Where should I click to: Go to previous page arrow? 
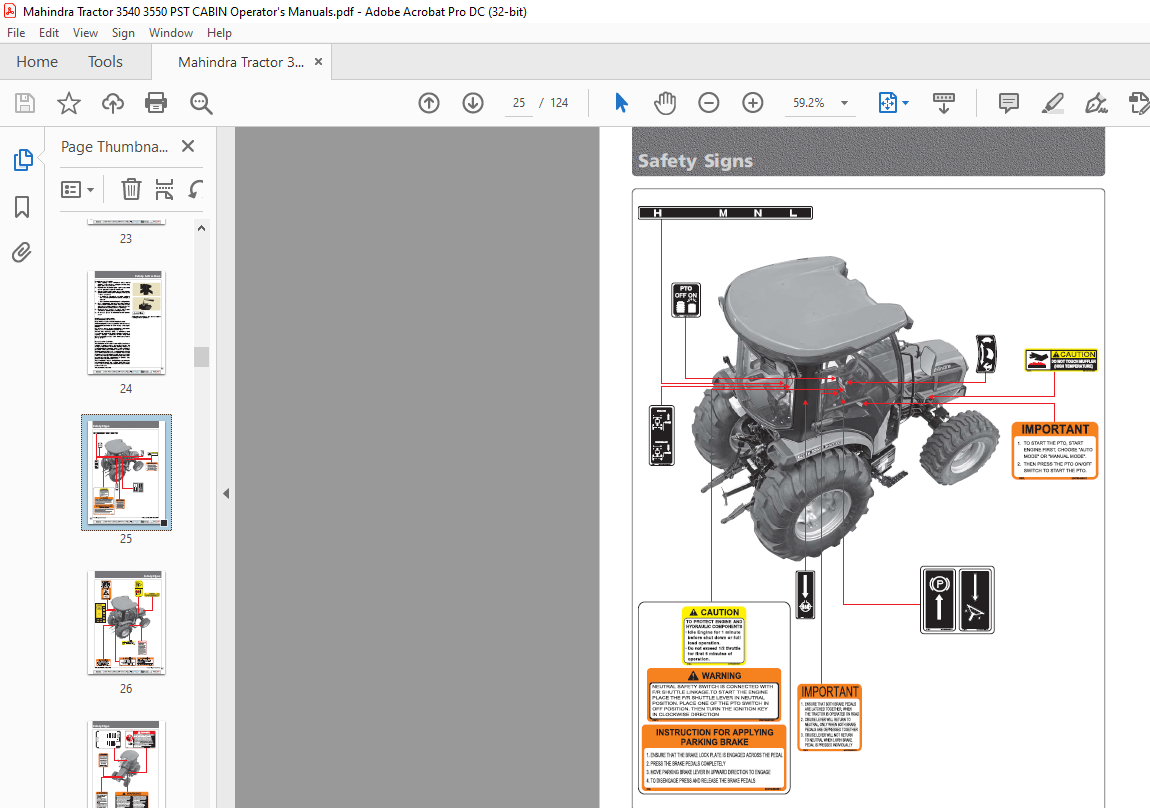click(429, 103)
